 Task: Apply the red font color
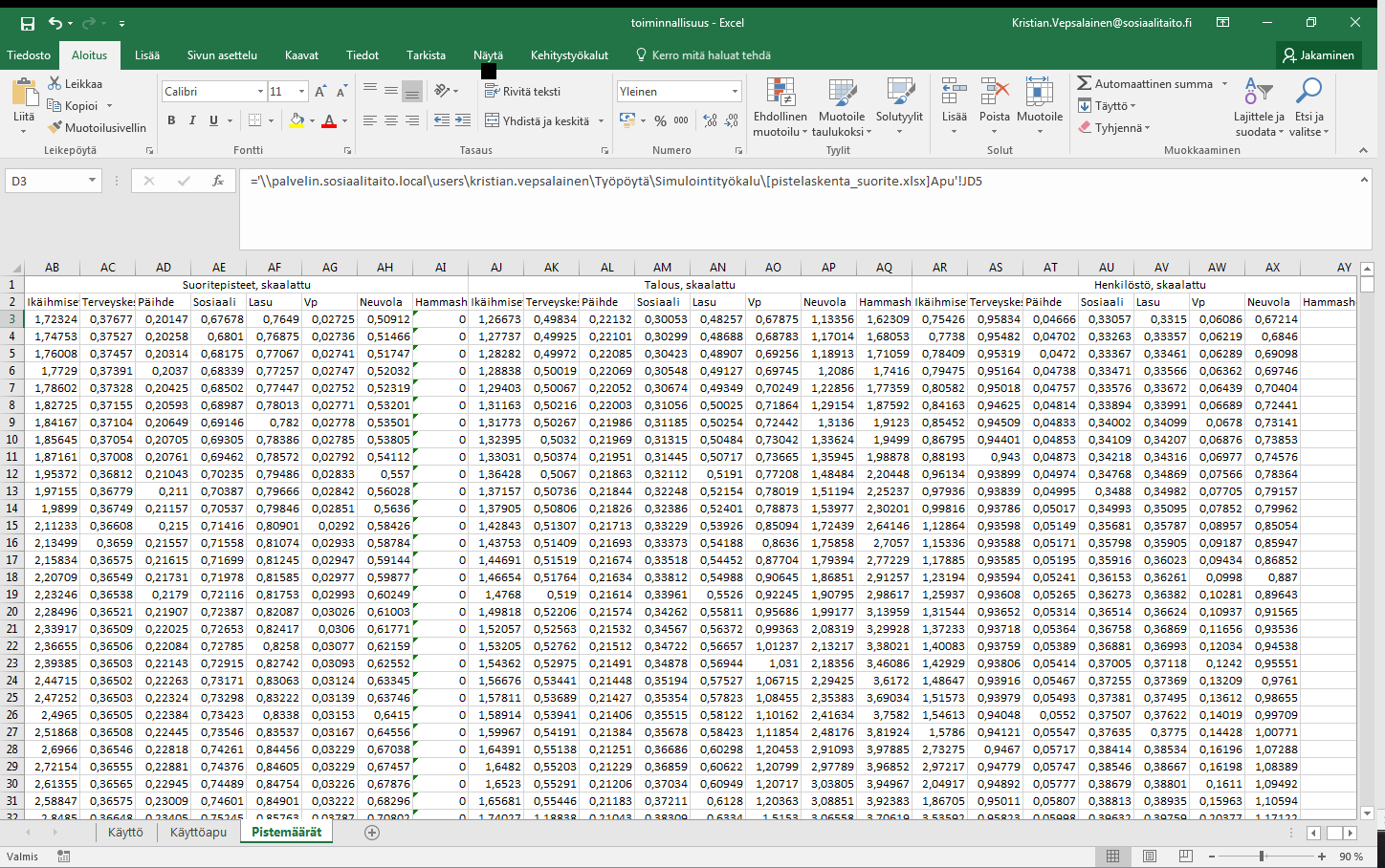point(329,120)
